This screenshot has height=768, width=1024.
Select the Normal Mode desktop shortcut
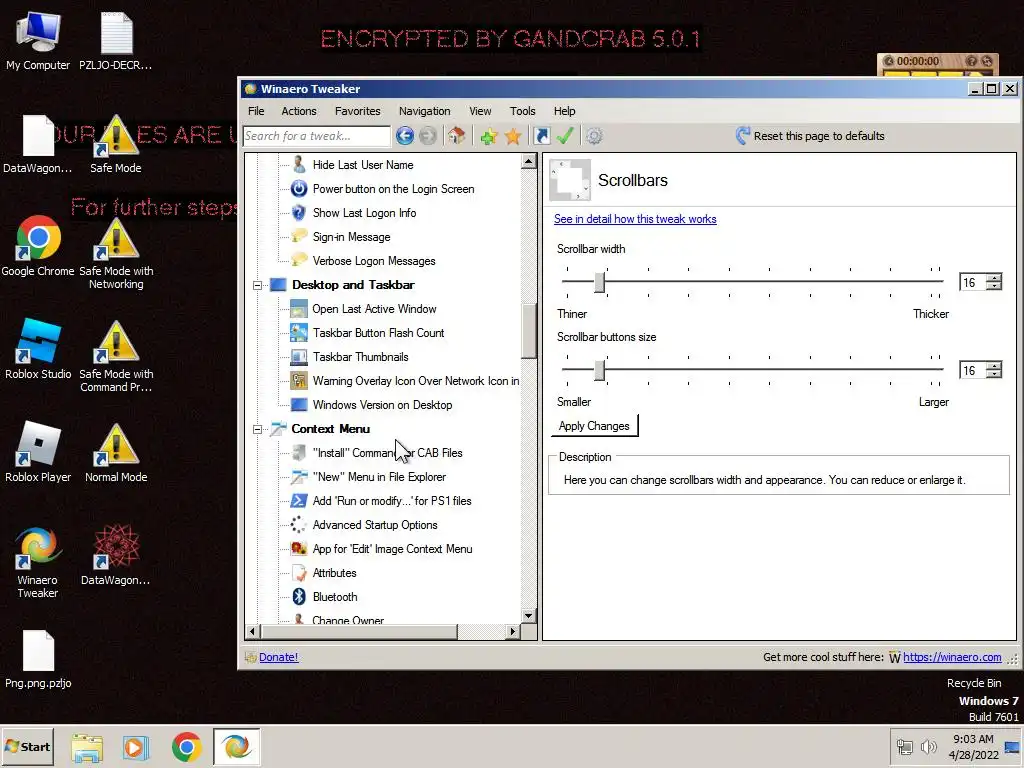pos(116,453)
